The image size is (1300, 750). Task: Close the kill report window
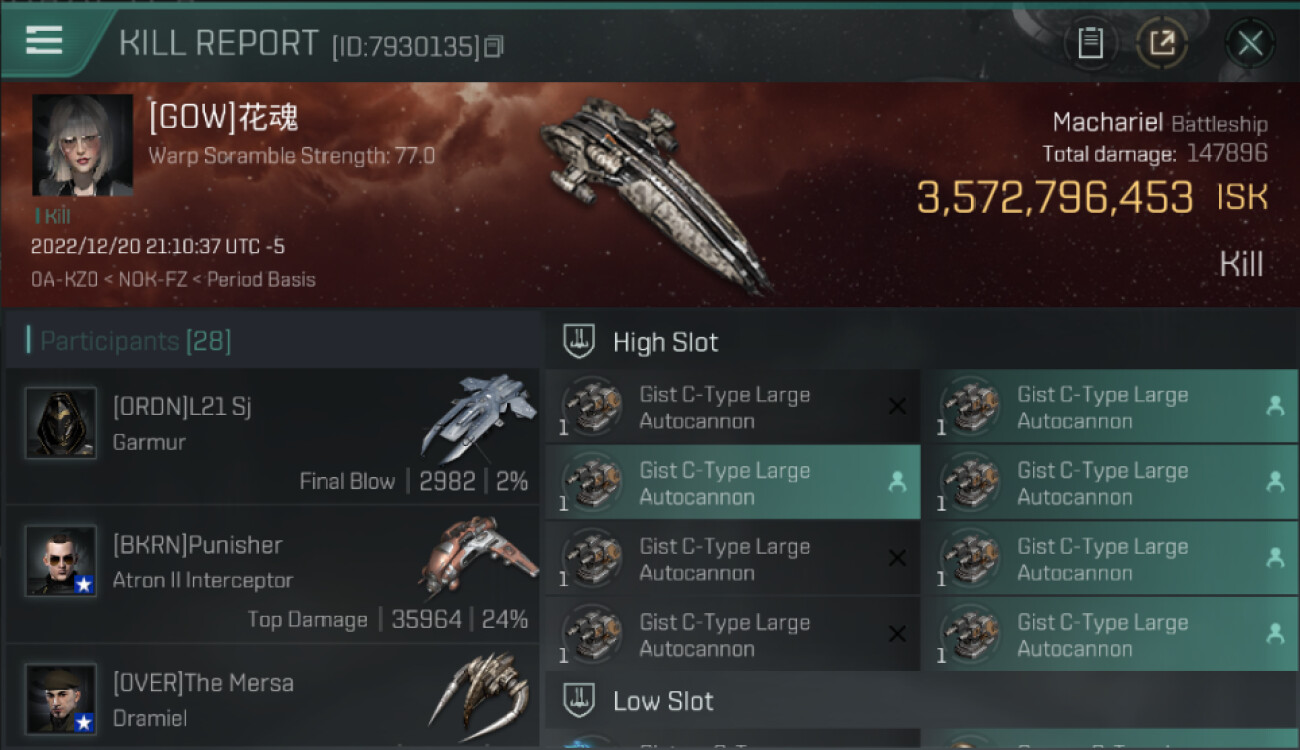pos(1249,43)
